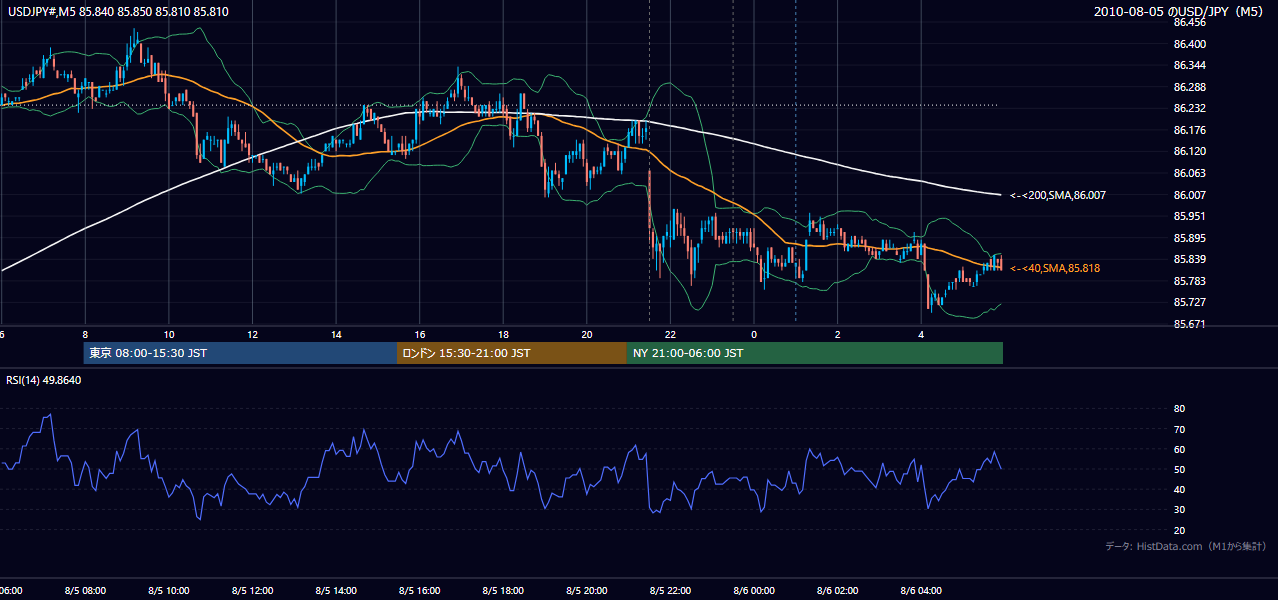Click hour marker 20 below the price chart
Image resolution: width=1278 pixels, height=600 pixels.
[587, 334]
